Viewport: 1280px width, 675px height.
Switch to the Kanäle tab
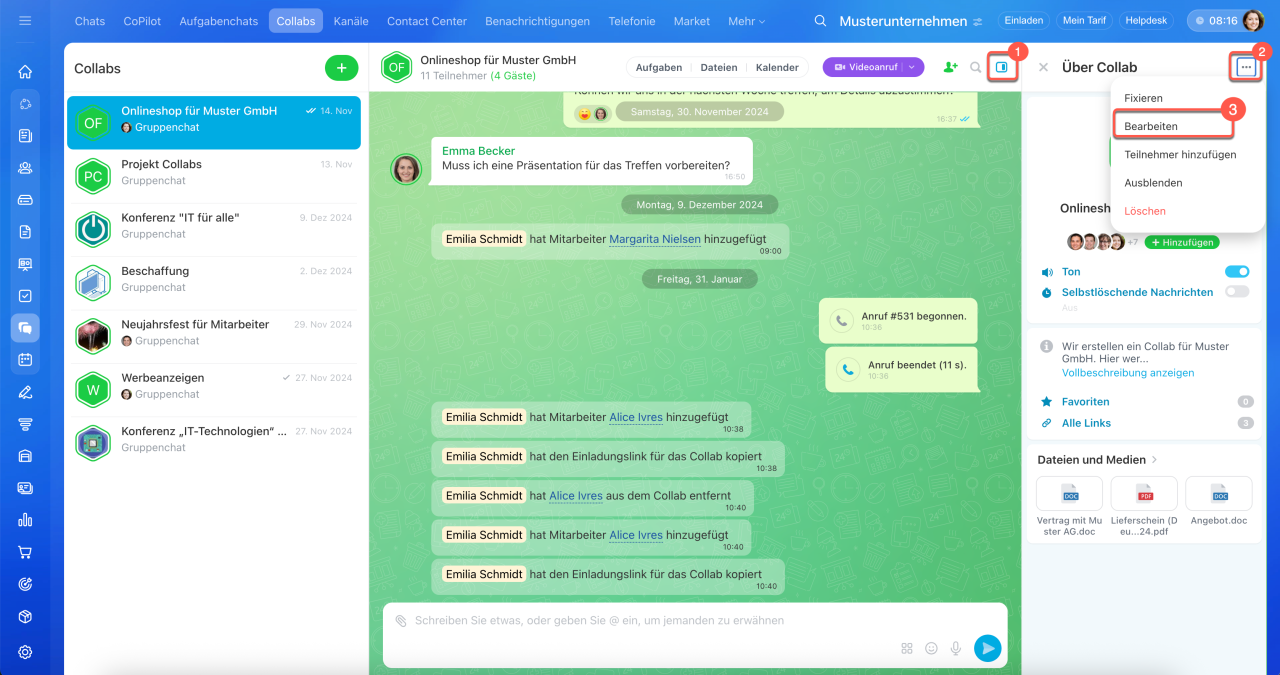pos(351,21)
